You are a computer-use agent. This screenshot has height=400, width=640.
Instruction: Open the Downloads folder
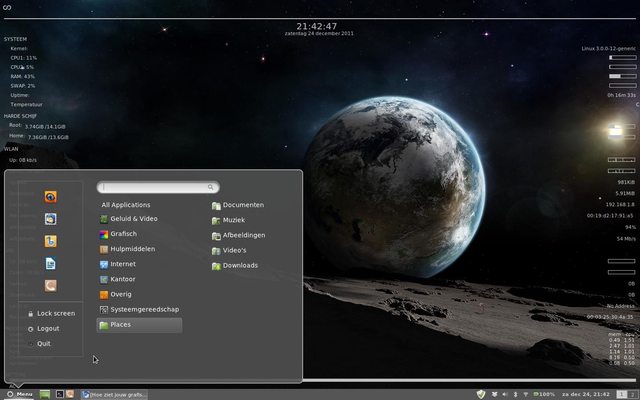(235, 266)
